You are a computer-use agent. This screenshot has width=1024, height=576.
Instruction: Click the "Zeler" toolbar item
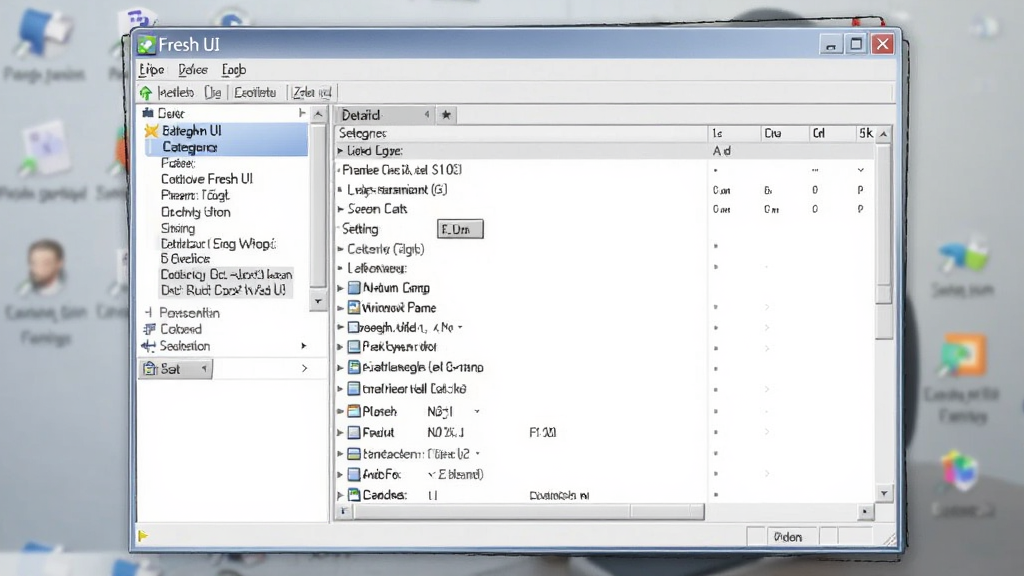pyautogui.click(x=312, y=93)
